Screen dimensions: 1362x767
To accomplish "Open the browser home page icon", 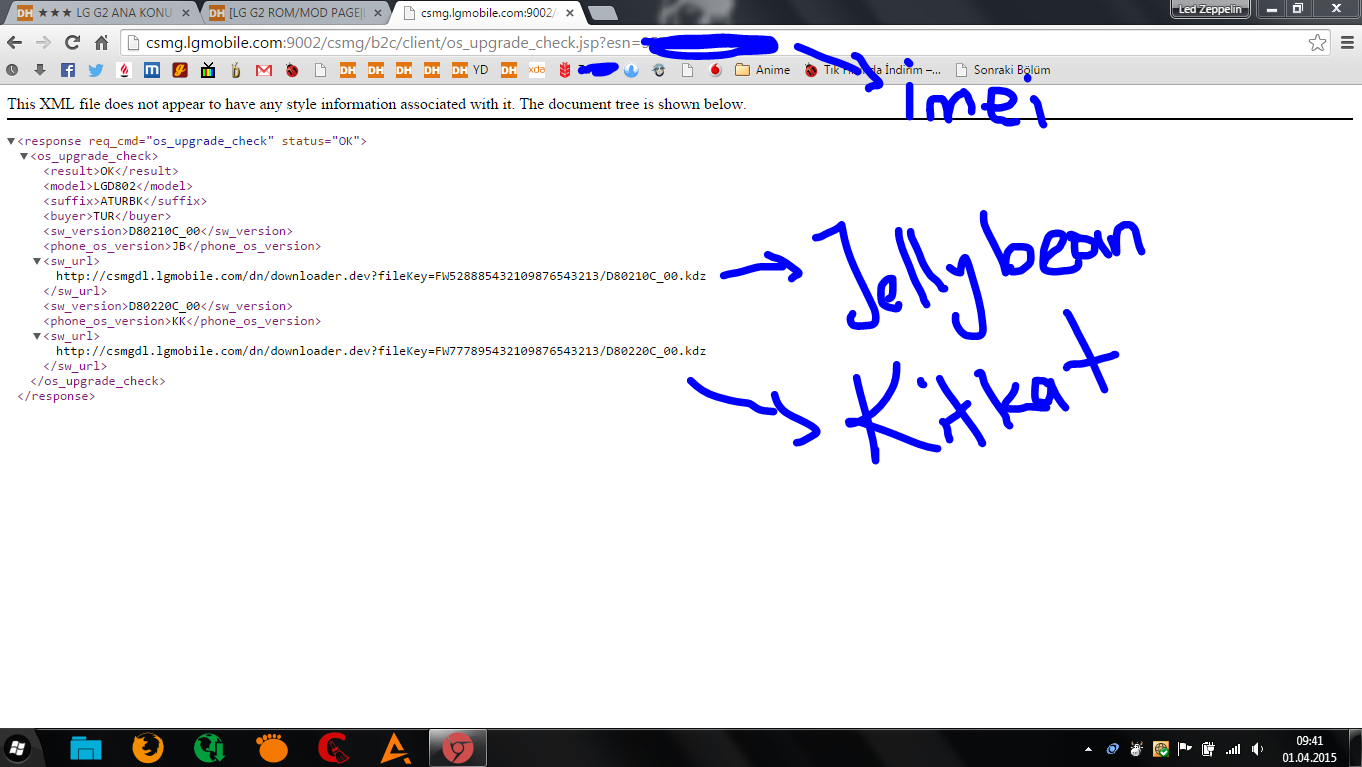I will click(101, 43).
